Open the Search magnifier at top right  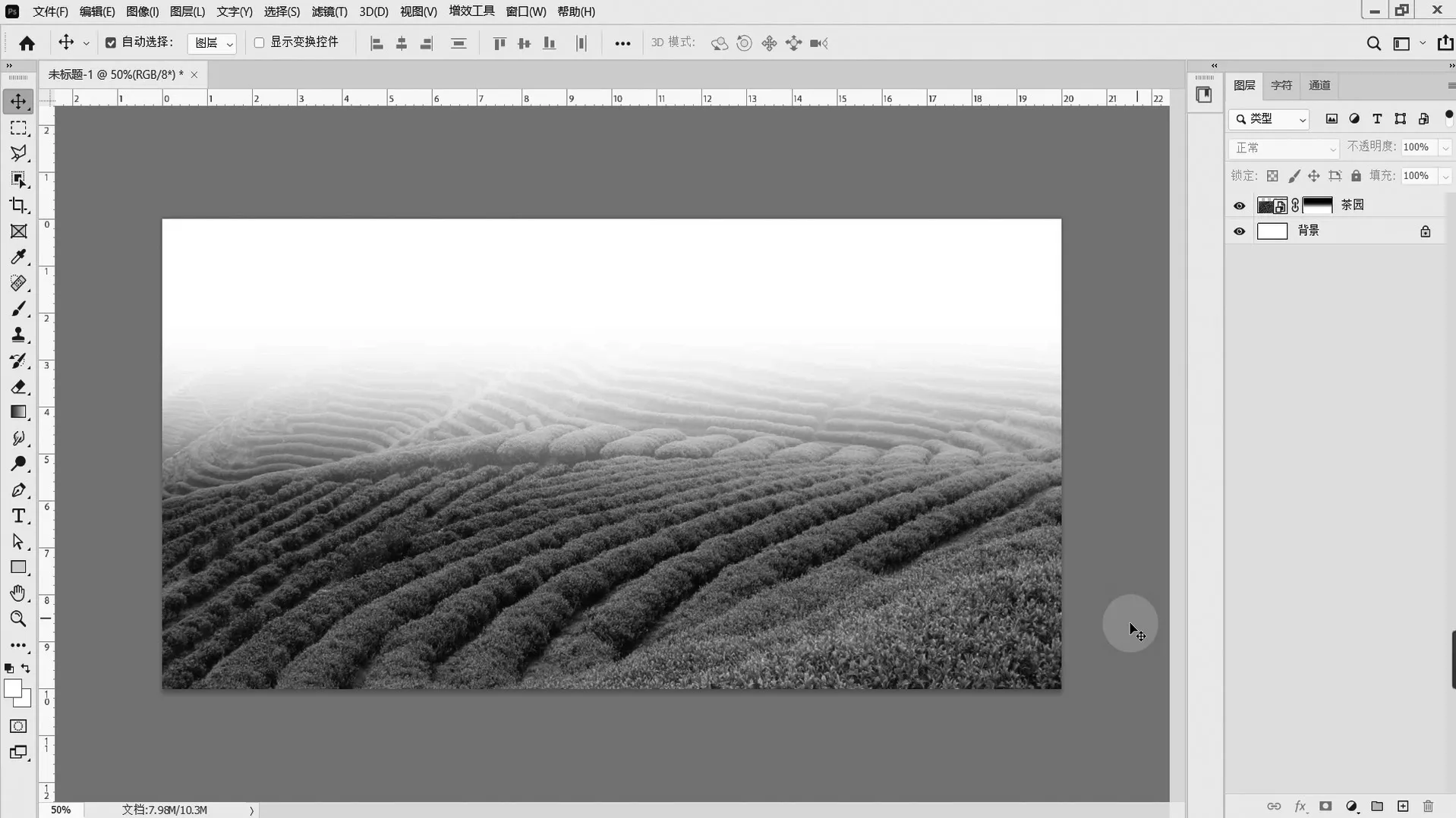pos(1373,43)
